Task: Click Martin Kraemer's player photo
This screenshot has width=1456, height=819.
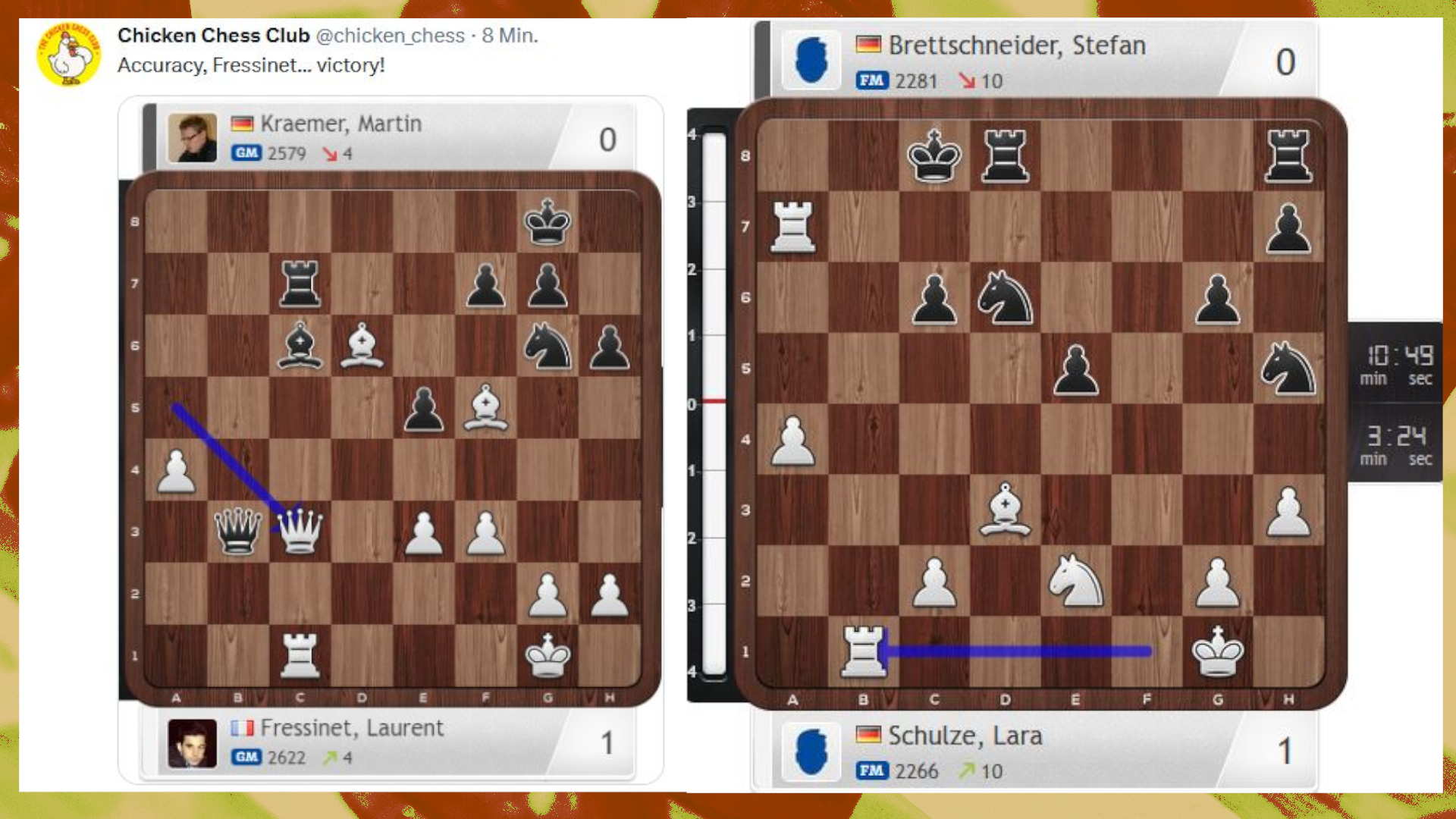Action: pyautogui.click(x=193, y=138)
